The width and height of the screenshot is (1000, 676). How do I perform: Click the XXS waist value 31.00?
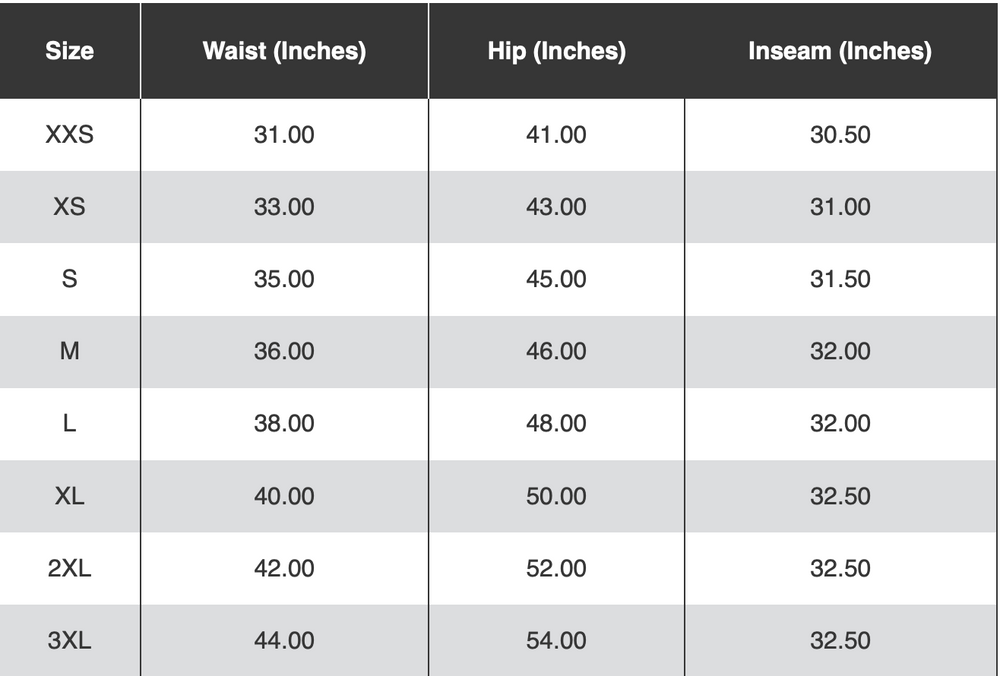pyautogui.click(x=284, y=134)
